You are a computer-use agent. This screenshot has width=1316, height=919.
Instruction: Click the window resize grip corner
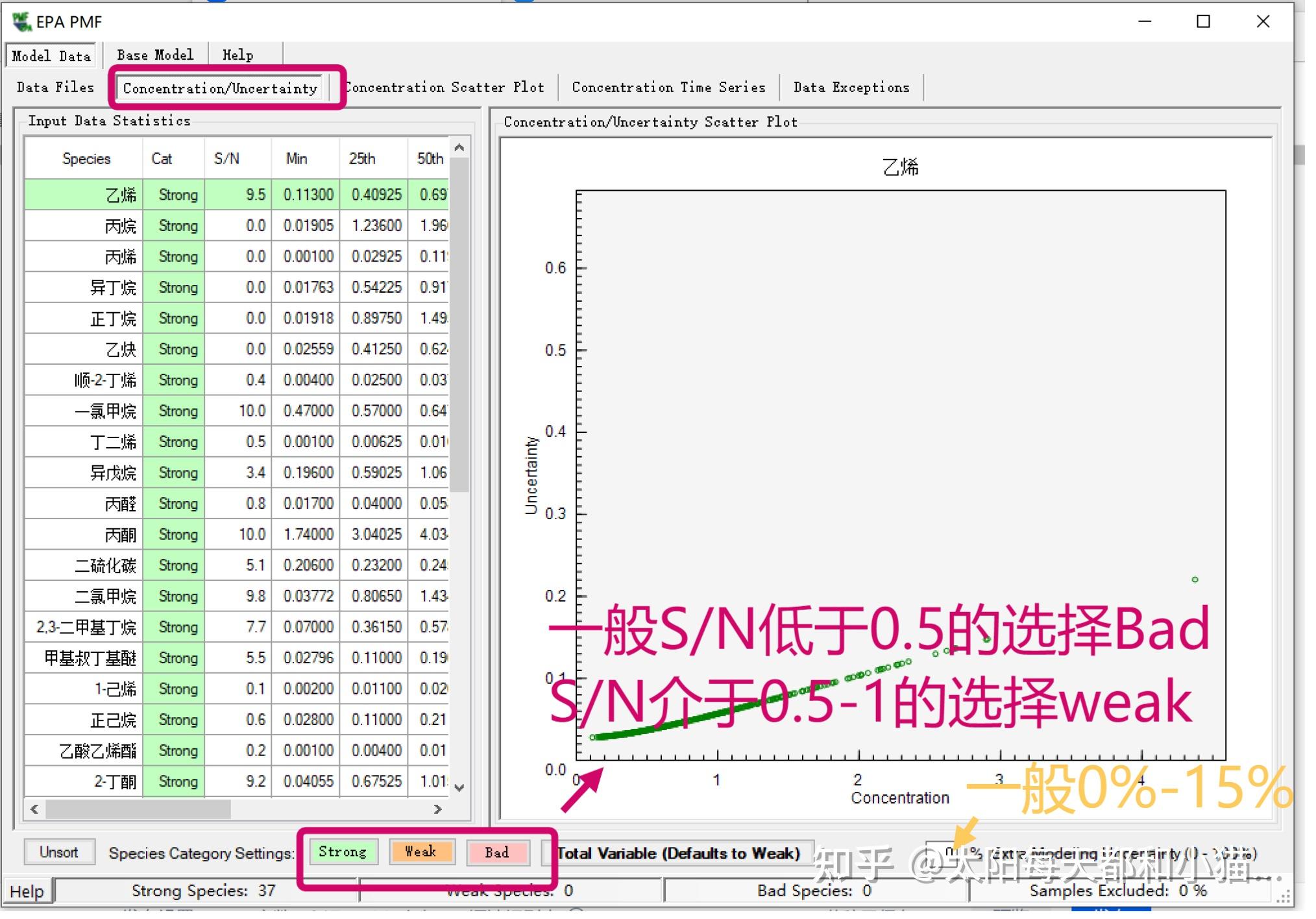[x=1283, y=898]
